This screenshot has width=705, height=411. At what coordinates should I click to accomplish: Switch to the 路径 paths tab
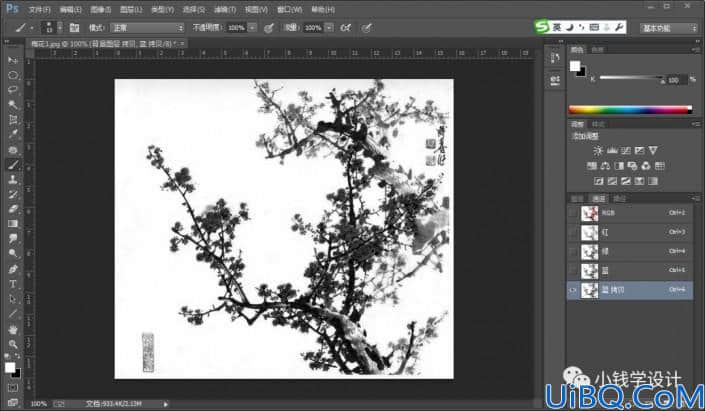click(x=620, y=198)
